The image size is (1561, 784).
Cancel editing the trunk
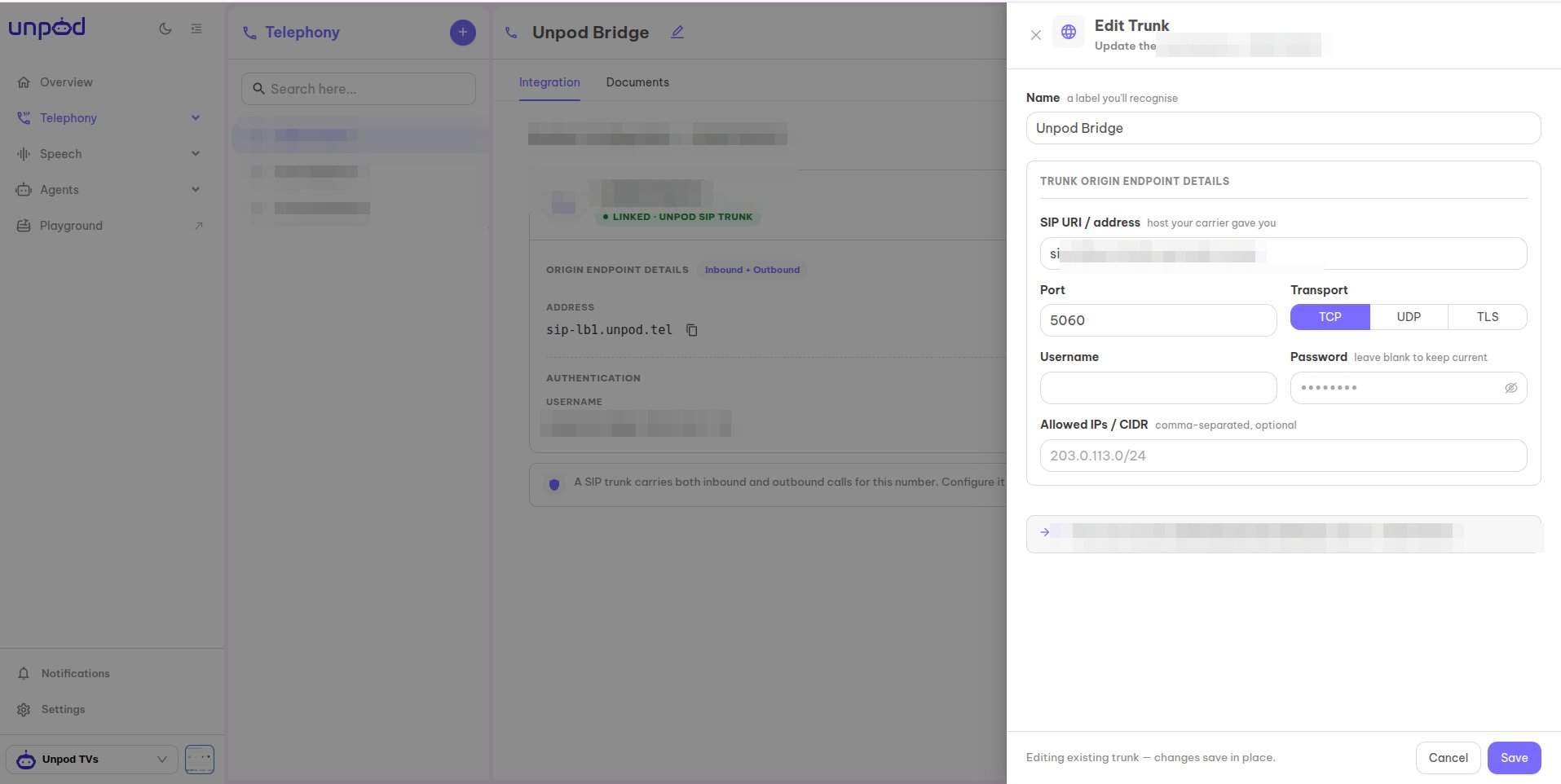point(1449,758)
